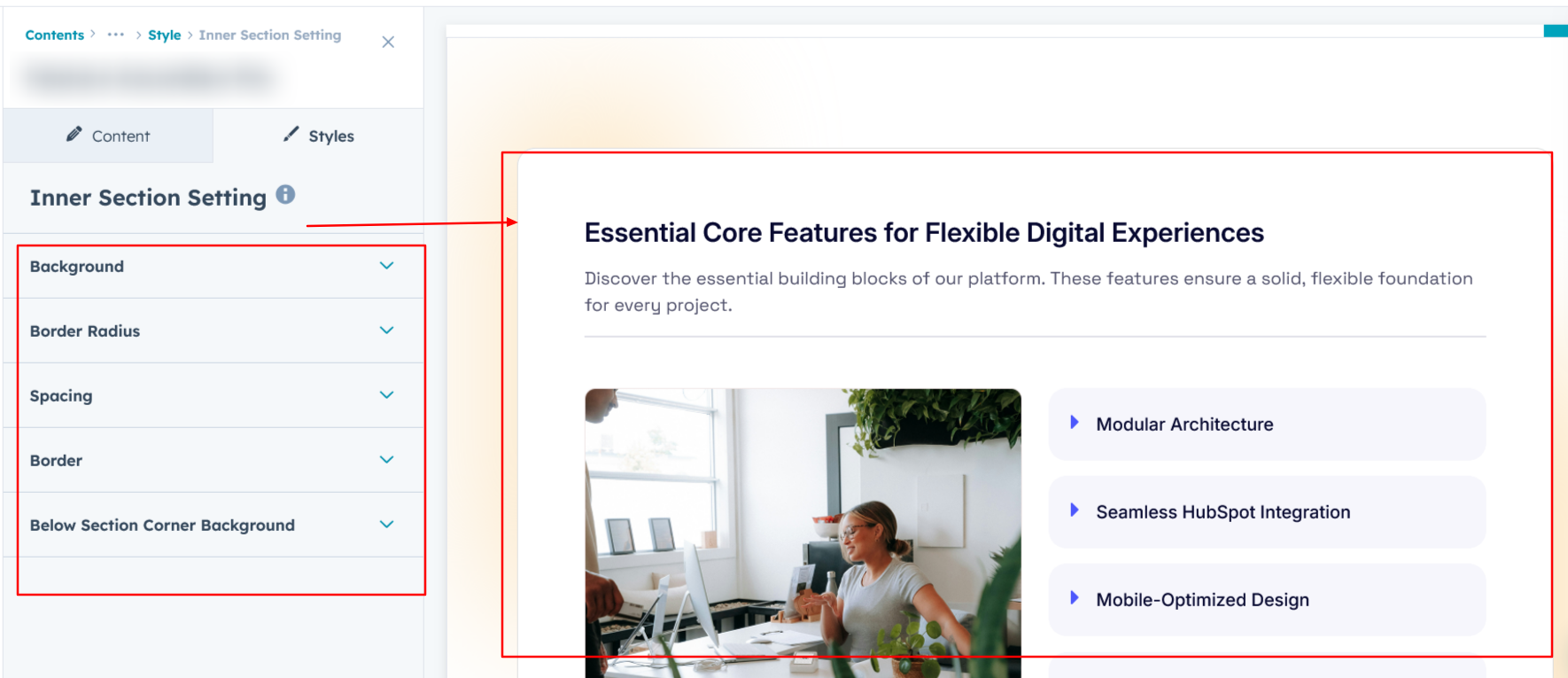Switch to the Styles tab

[318, 136]
